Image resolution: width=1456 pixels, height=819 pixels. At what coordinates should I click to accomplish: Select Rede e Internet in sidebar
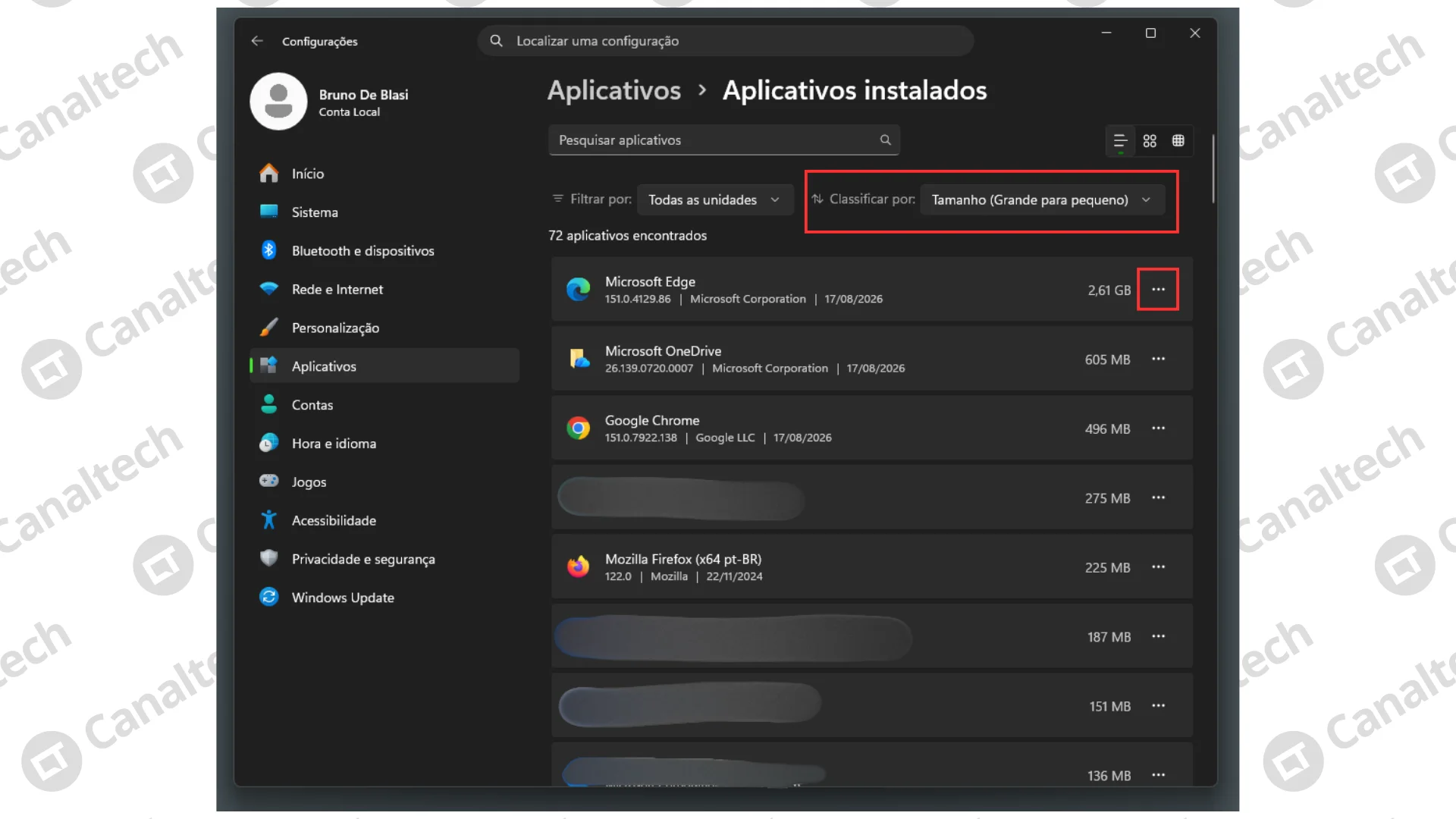[384, 289]
